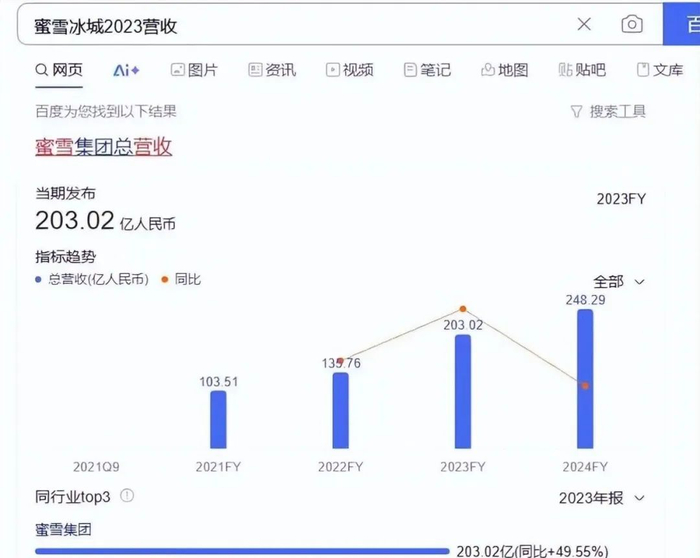
Task: Click the 2021FY bar labeled 103.51
Action: [x=218, y=419]
